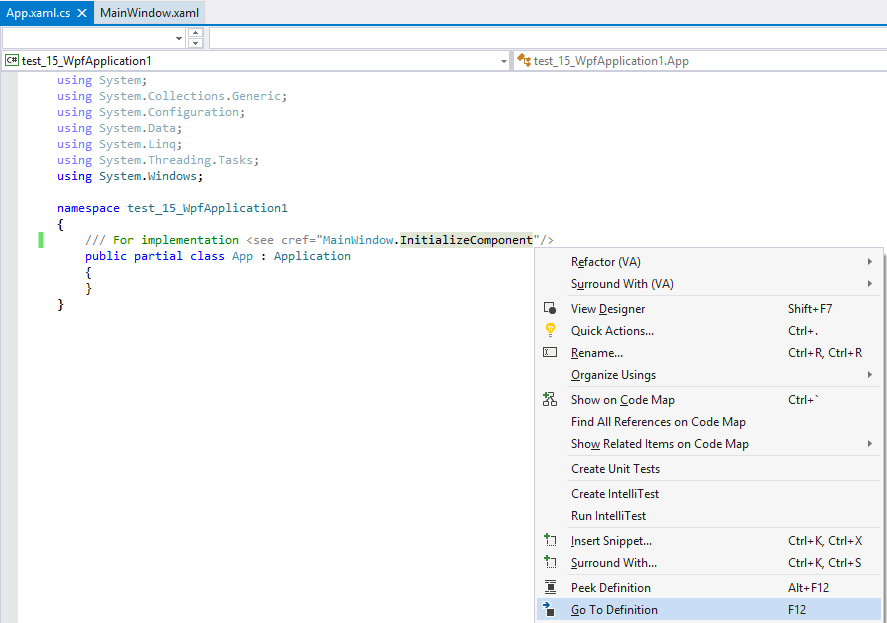Select the Quick Actions lightbulb icon

(x=551, y=331)
